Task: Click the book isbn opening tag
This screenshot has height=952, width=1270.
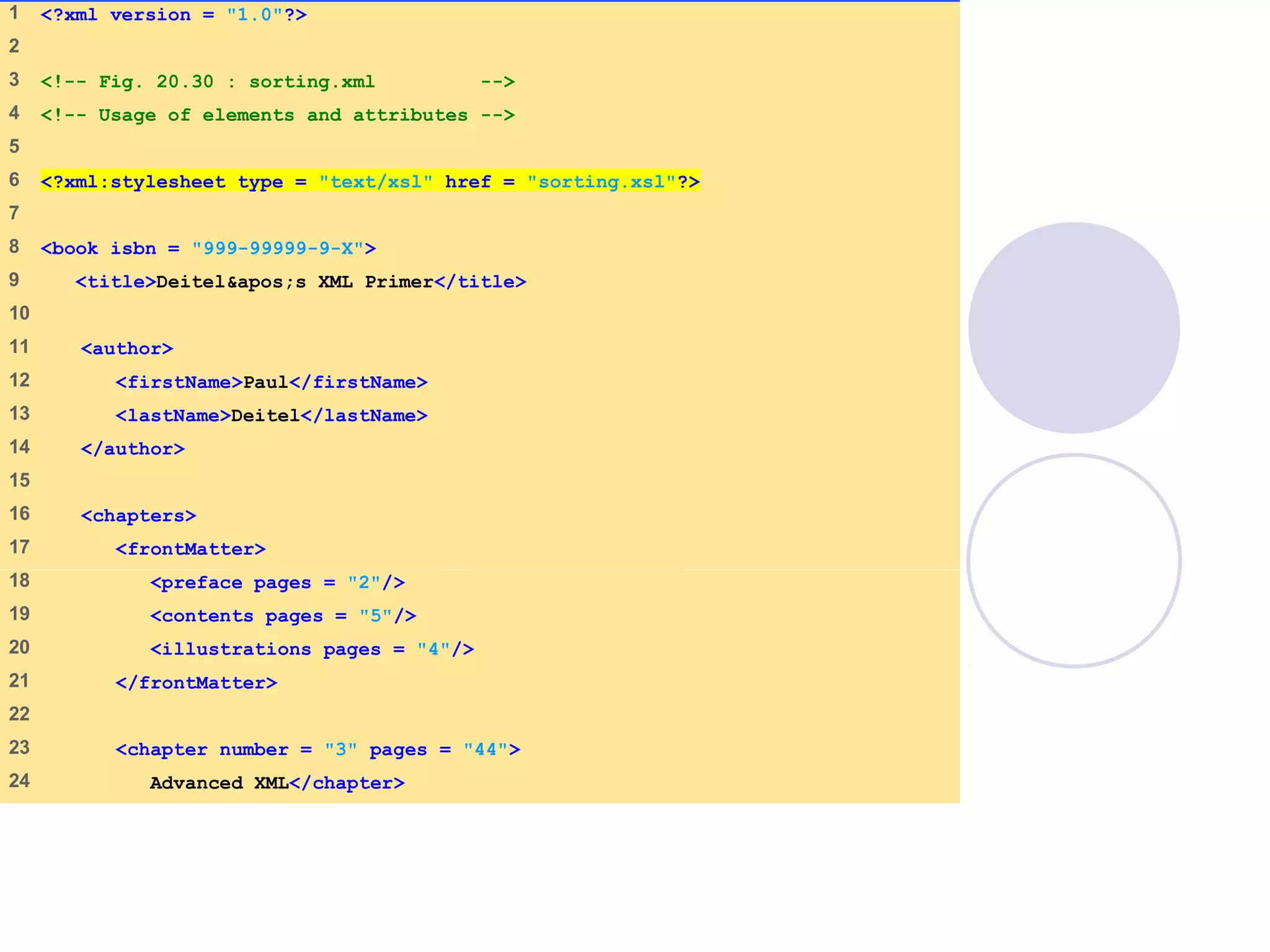Action: [208, 249]
